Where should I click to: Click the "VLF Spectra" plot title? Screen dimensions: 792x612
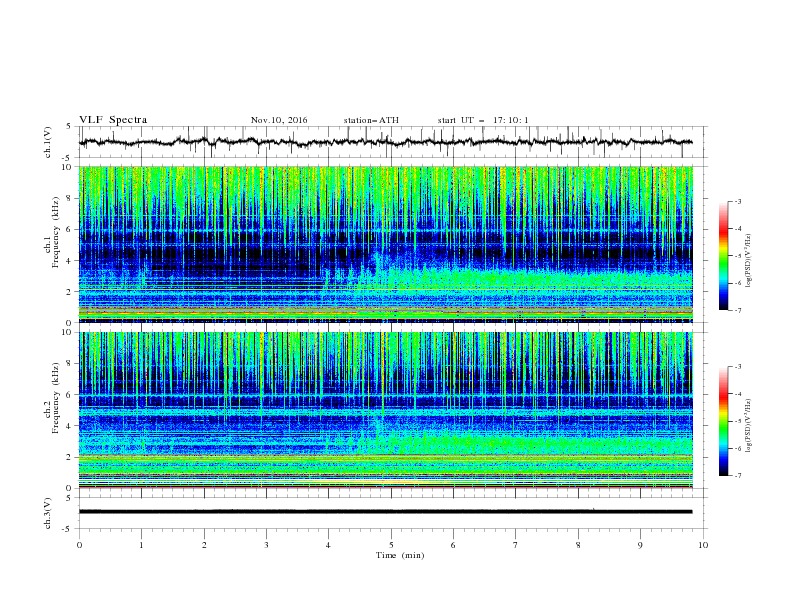113,120
